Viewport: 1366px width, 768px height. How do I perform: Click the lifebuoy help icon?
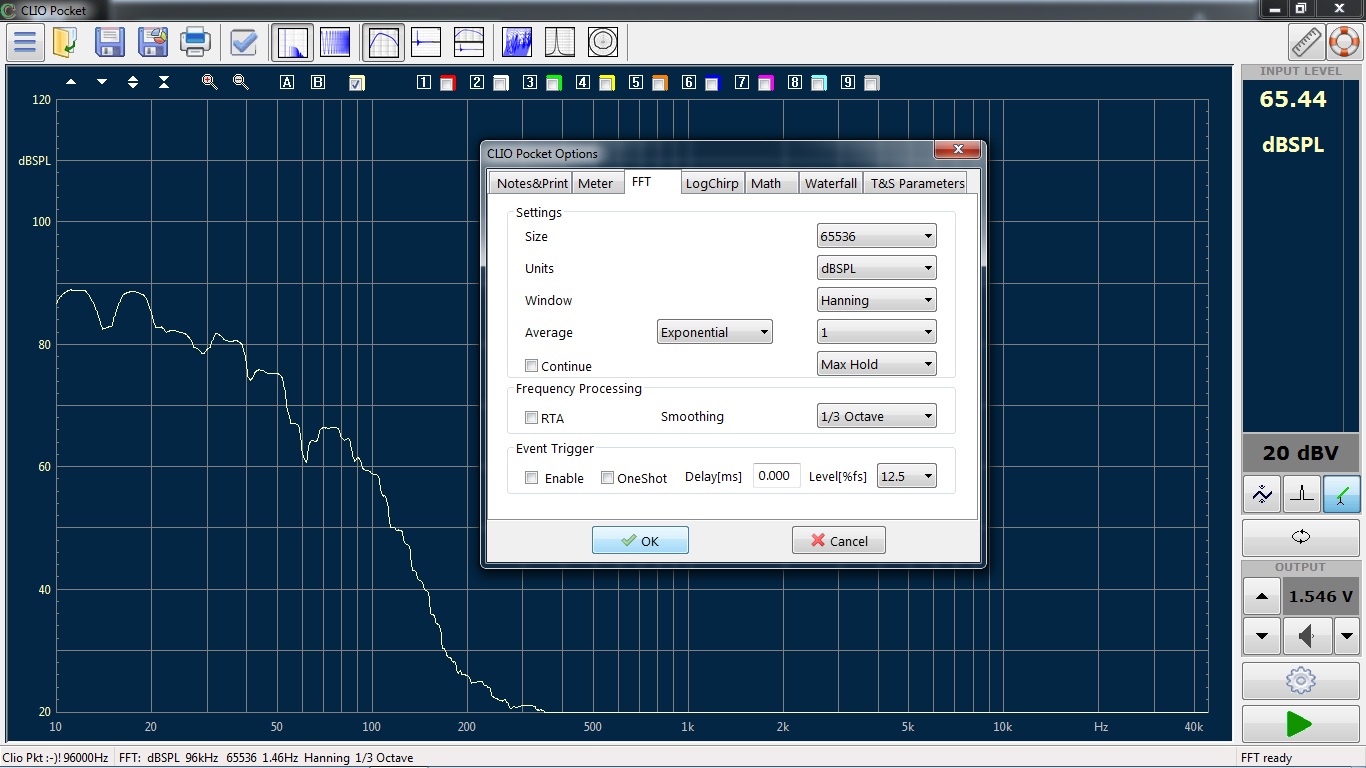coord(1344,42)
